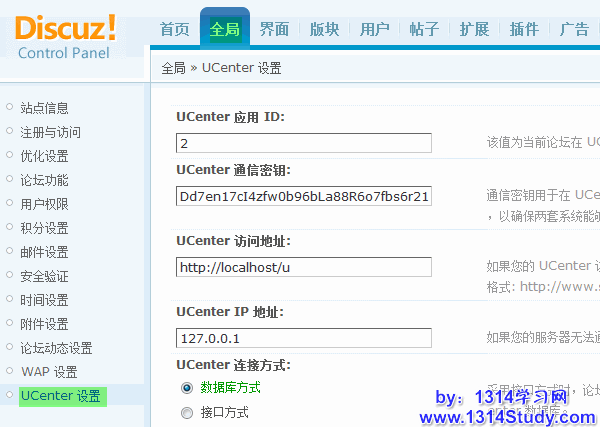Screen dimensions: 600x427
Task: Click the UCenter 通信密钥 input field
Action: coord(303,196)
